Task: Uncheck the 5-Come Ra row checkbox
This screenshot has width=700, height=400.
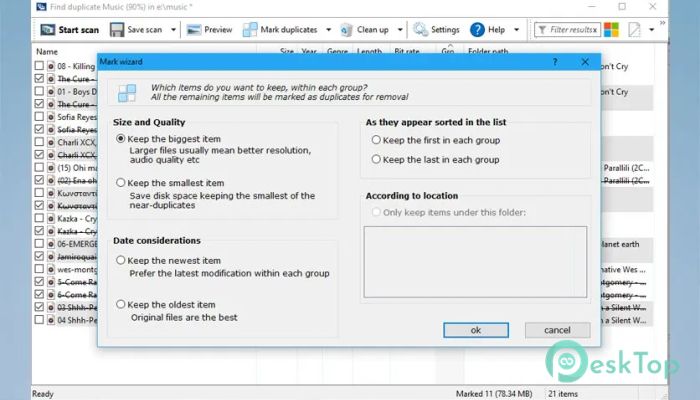Action: point(39,282)
